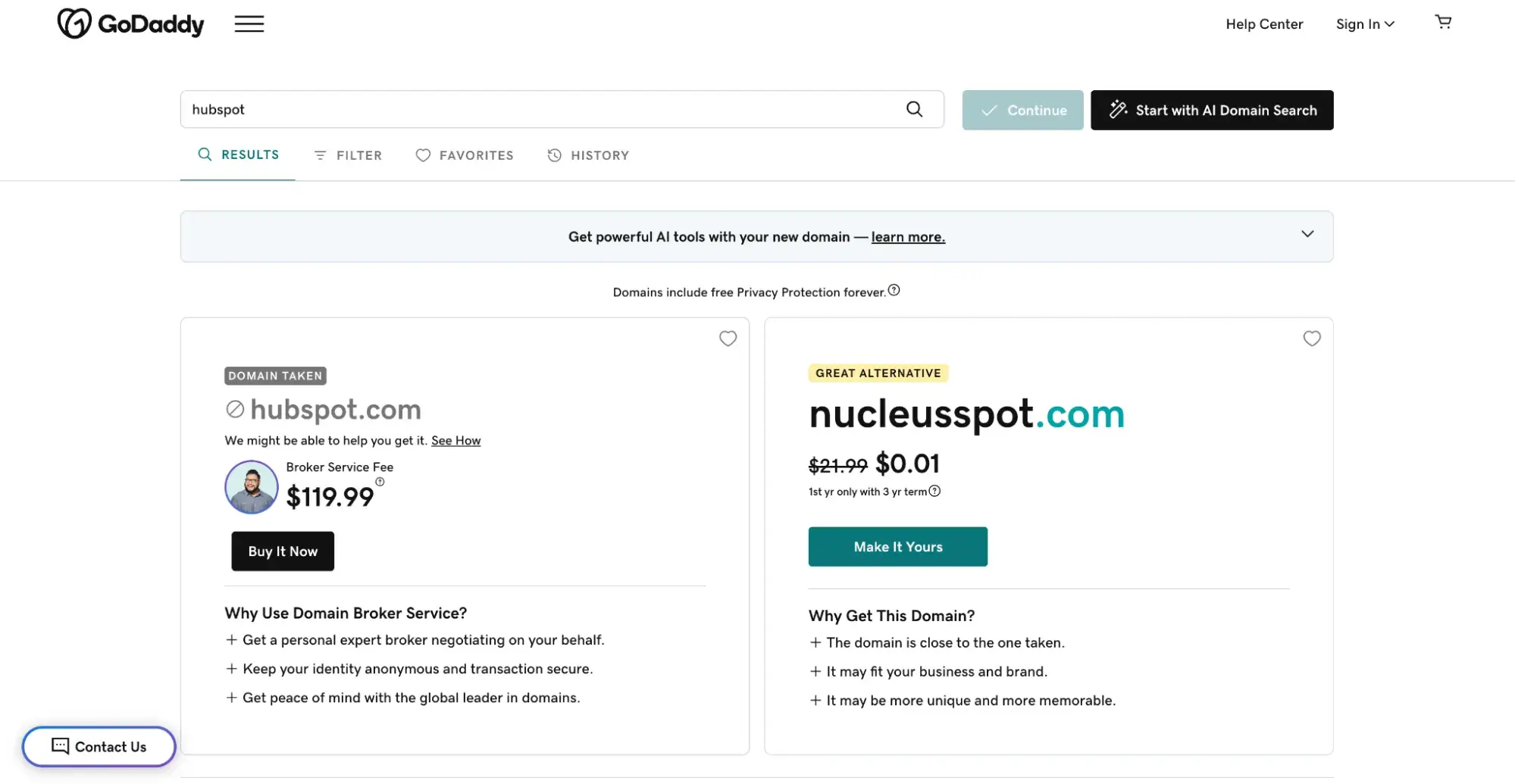The image size is (1515, 784).
Task: Open the shopping cart
Action: [1443, 22]
